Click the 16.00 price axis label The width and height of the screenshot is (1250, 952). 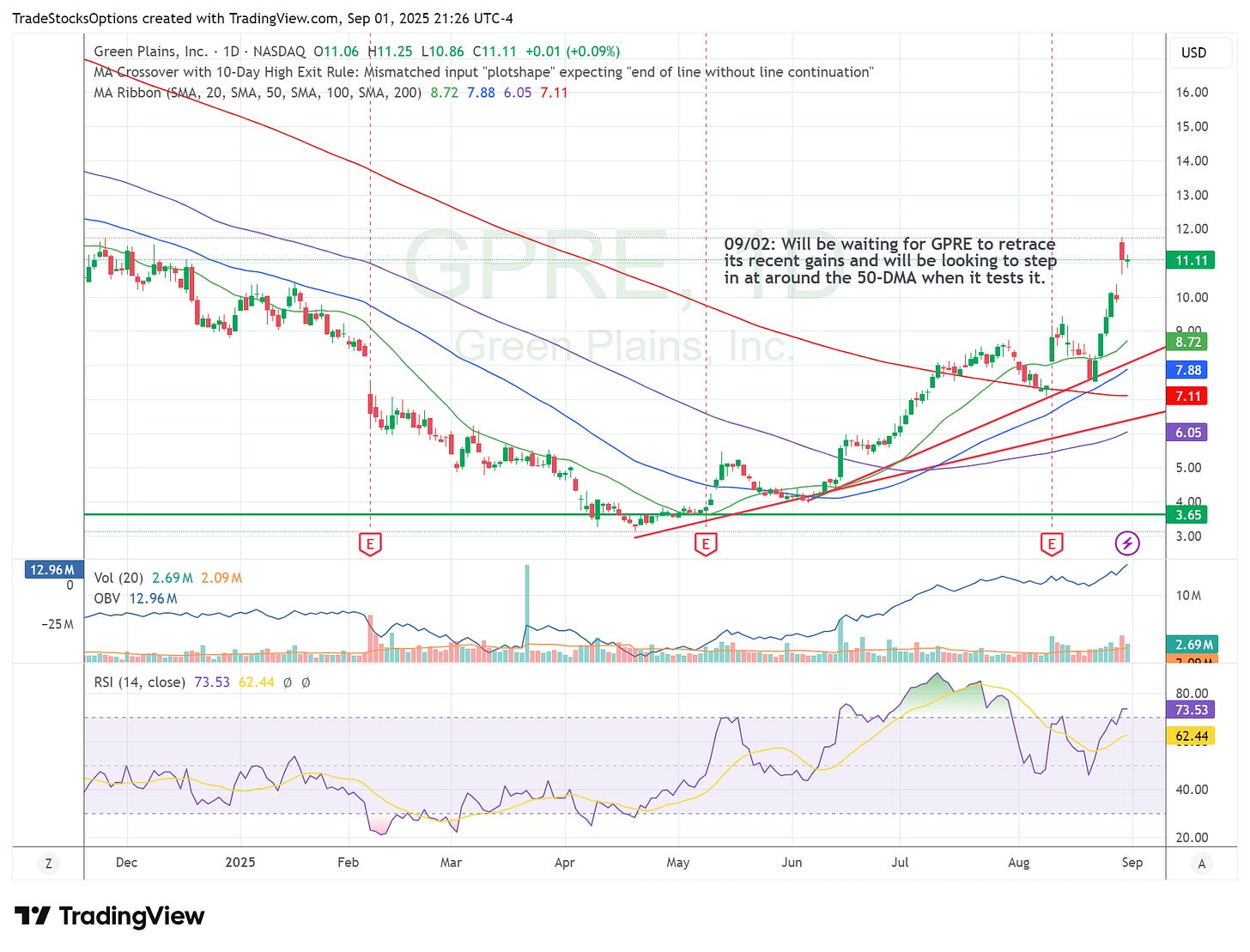[1192, 92]
